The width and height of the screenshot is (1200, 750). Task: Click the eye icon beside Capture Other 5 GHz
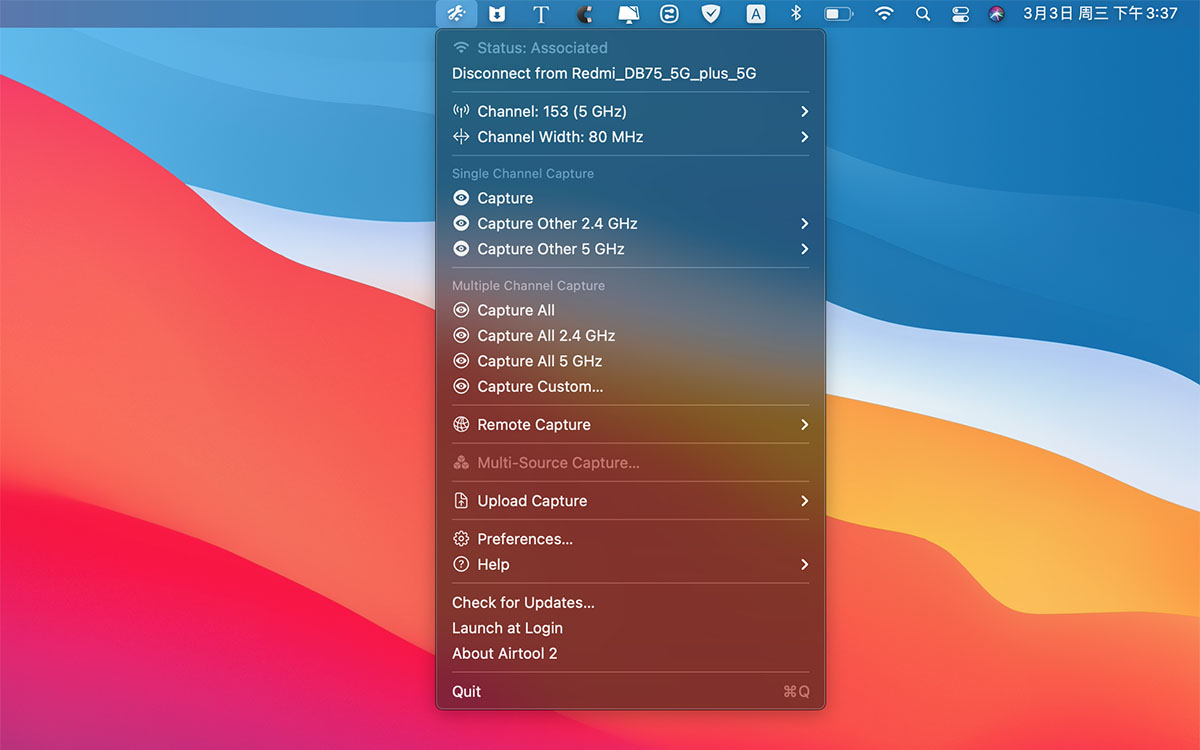click(461, 249)
